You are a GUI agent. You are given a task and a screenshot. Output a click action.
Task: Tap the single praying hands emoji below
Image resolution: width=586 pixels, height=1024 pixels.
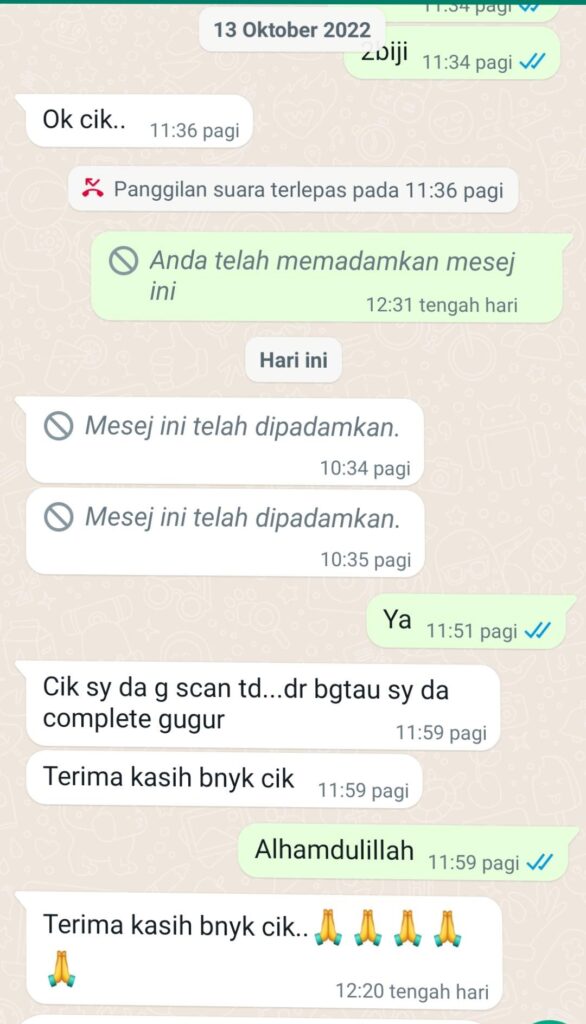coord(61,968)
